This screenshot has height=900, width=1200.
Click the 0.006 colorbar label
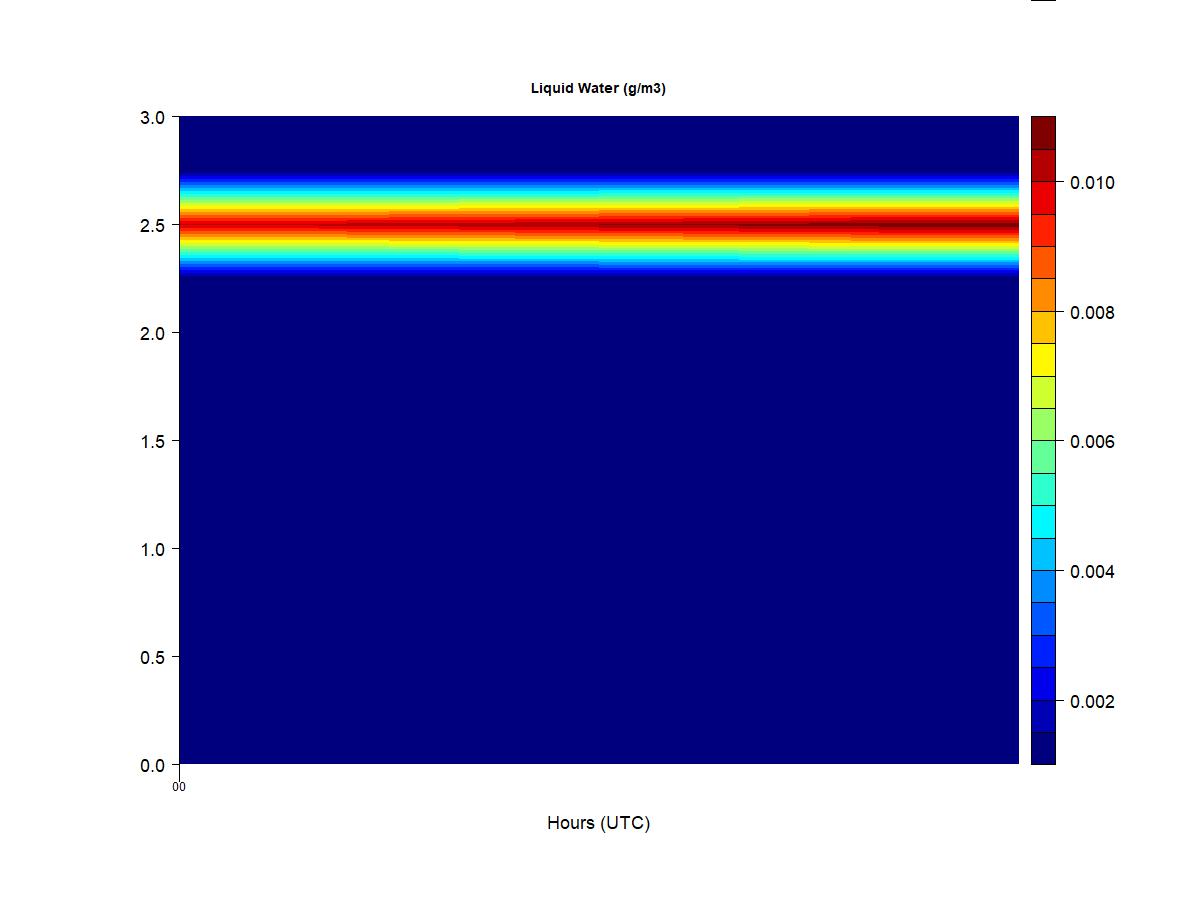tap(1092, 442)
